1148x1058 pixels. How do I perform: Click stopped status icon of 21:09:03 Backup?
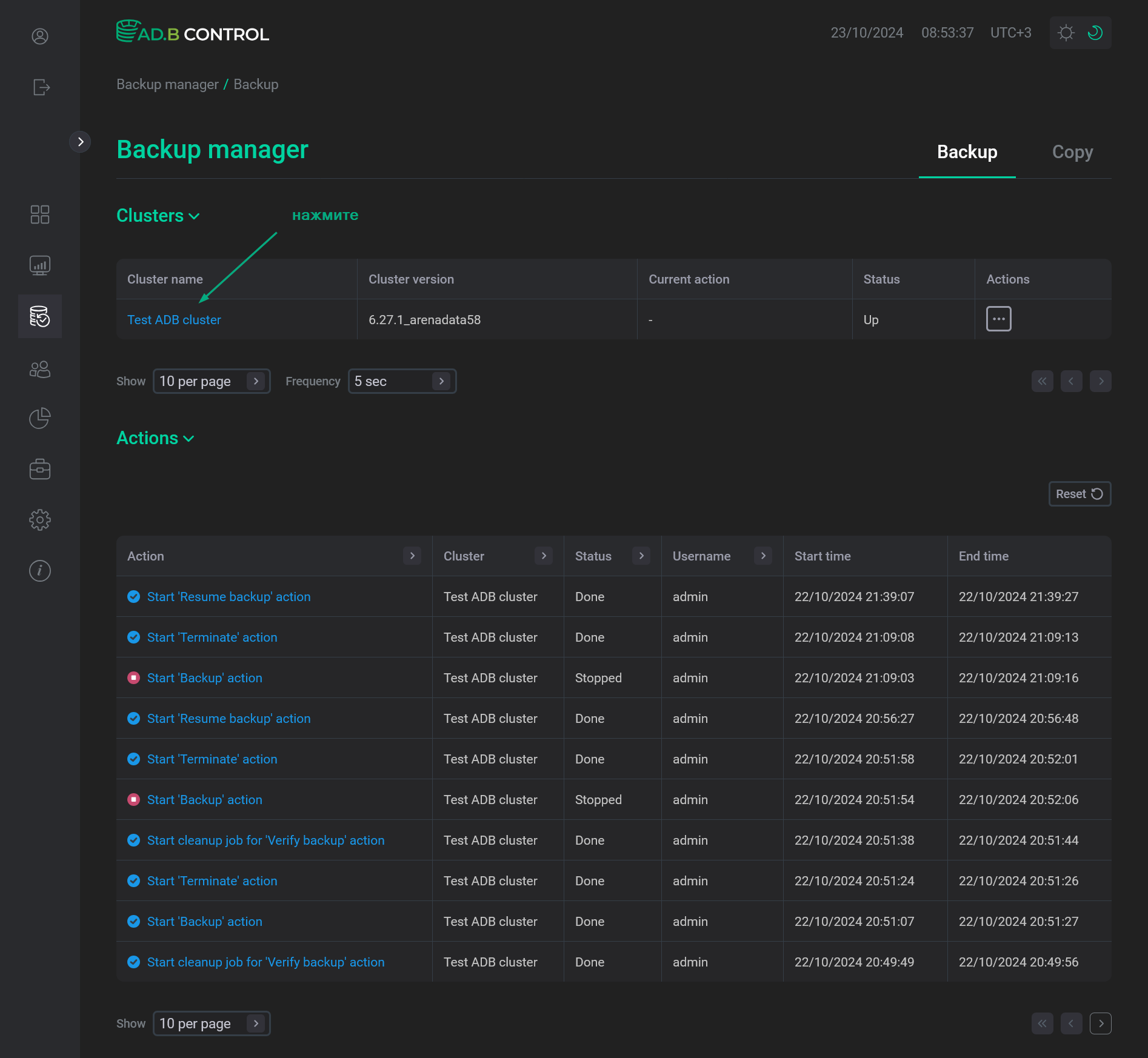click(134, 678)
